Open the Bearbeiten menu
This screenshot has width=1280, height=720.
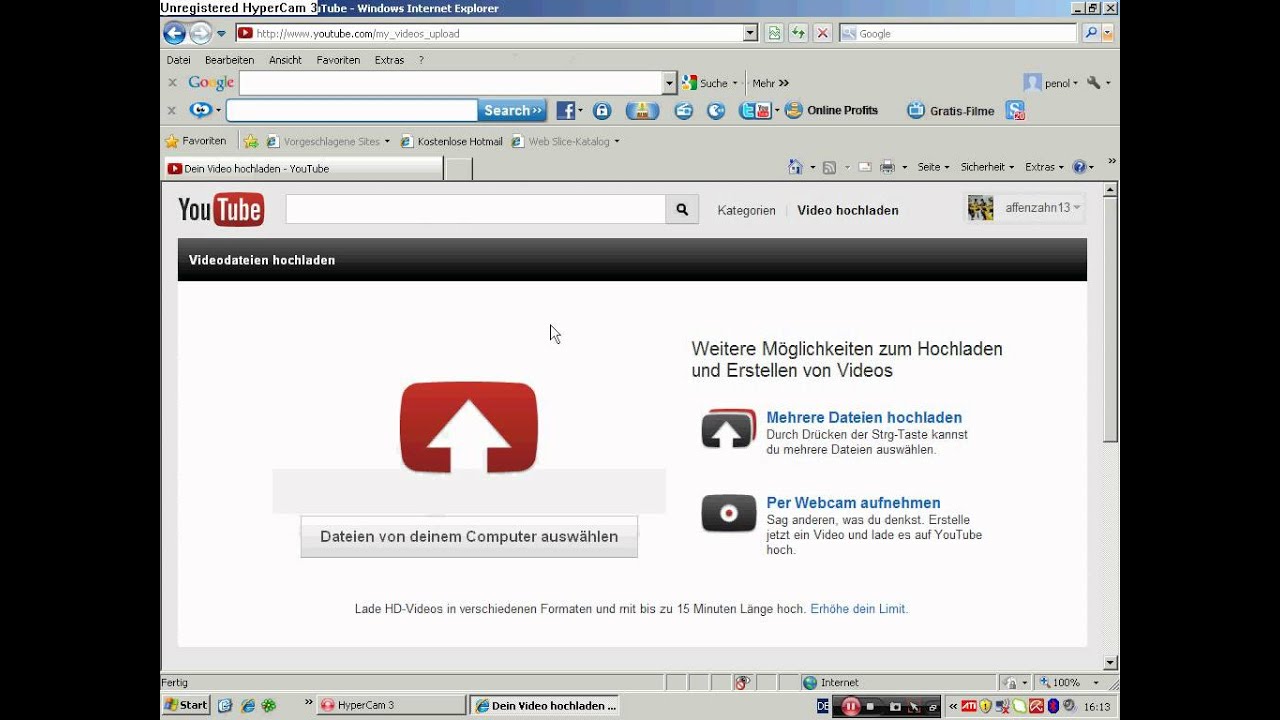pos(229,60)
